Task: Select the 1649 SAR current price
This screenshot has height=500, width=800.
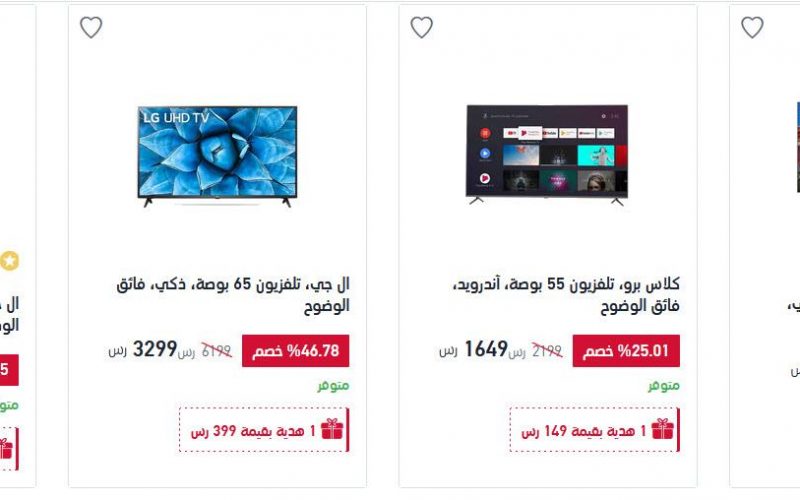Action: click(x=486, y=349)
